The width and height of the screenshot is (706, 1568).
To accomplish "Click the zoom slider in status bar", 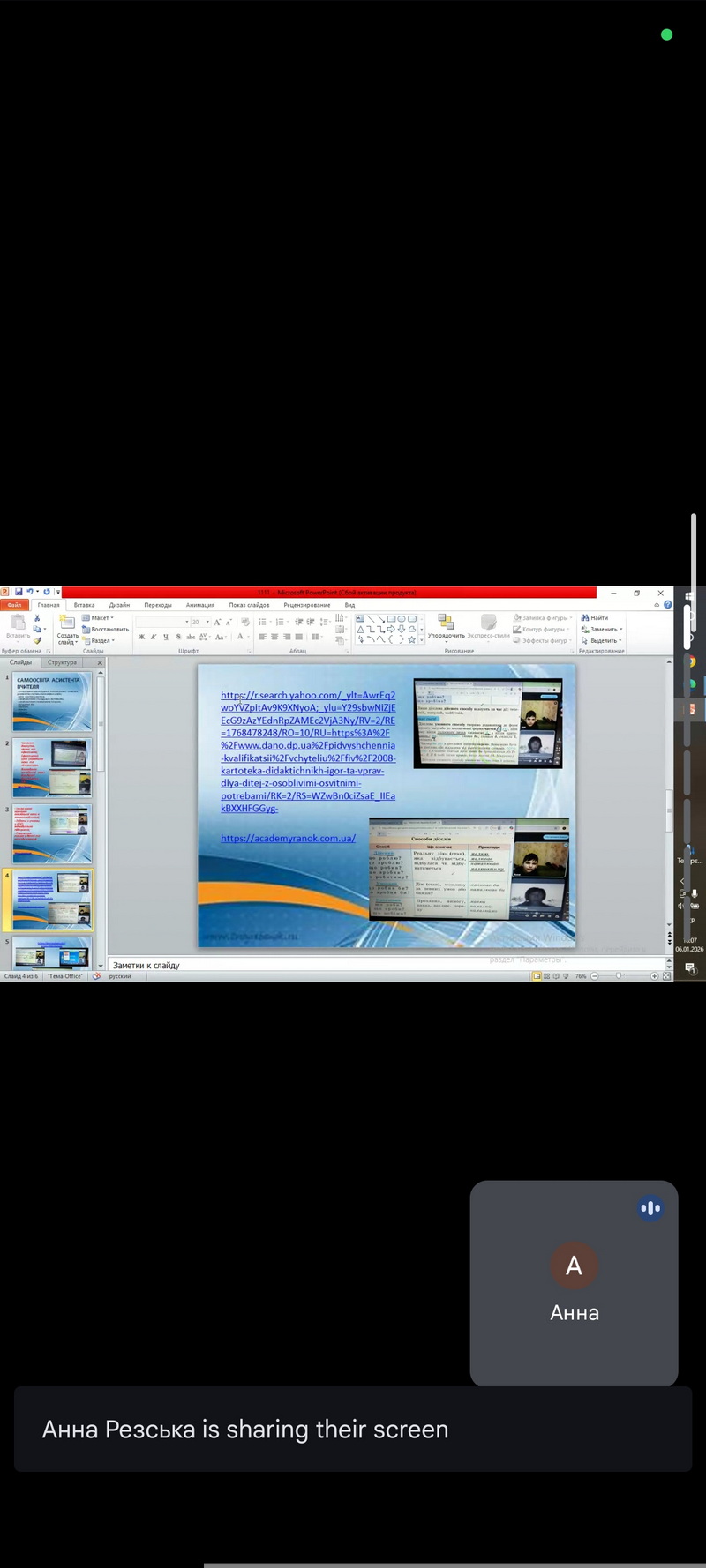I will pos(619,976).
